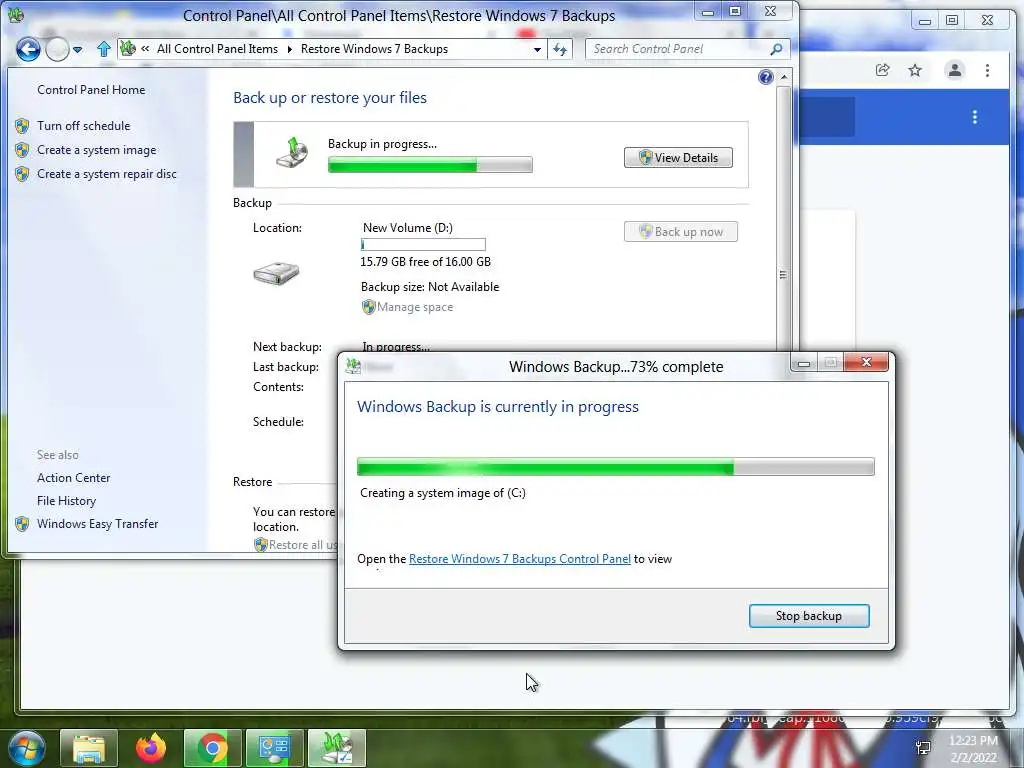Click Create a system repair disc
Screen dimensions: 1024x768
pyautogui.click(x=106, y=174)
